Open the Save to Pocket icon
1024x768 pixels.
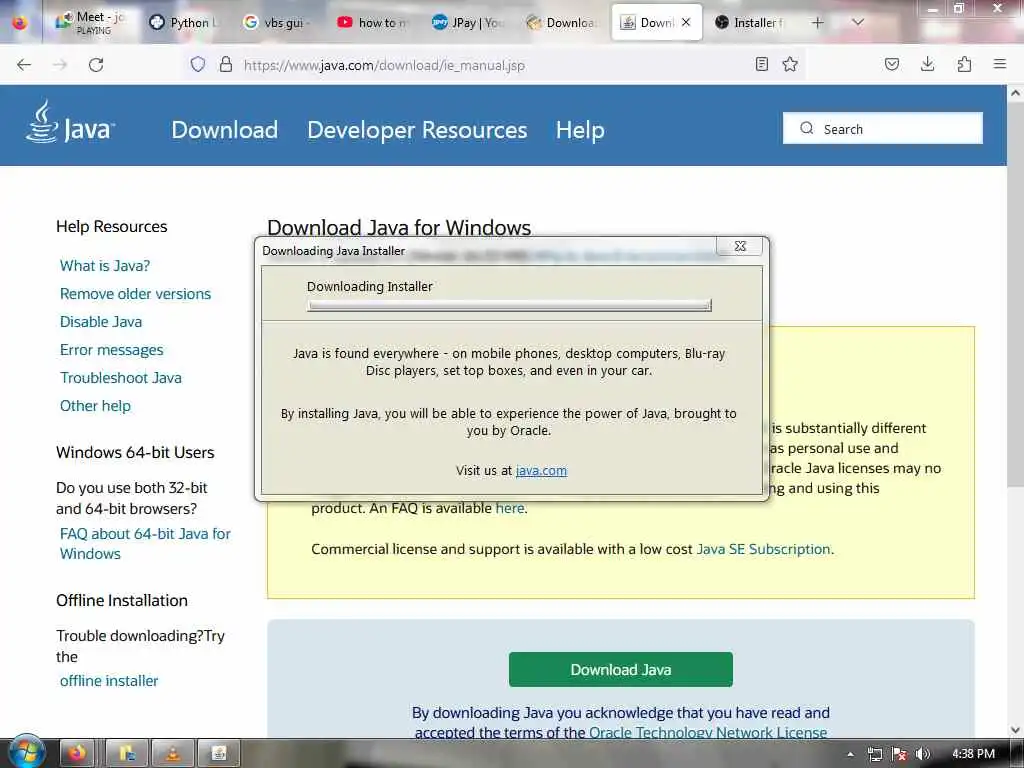tap(892, 64)
